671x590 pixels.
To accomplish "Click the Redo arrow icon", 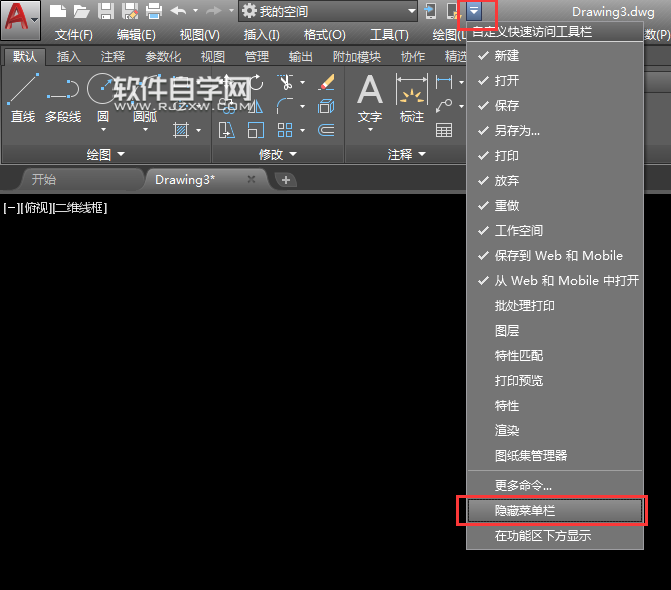I will tap(214, 11).
